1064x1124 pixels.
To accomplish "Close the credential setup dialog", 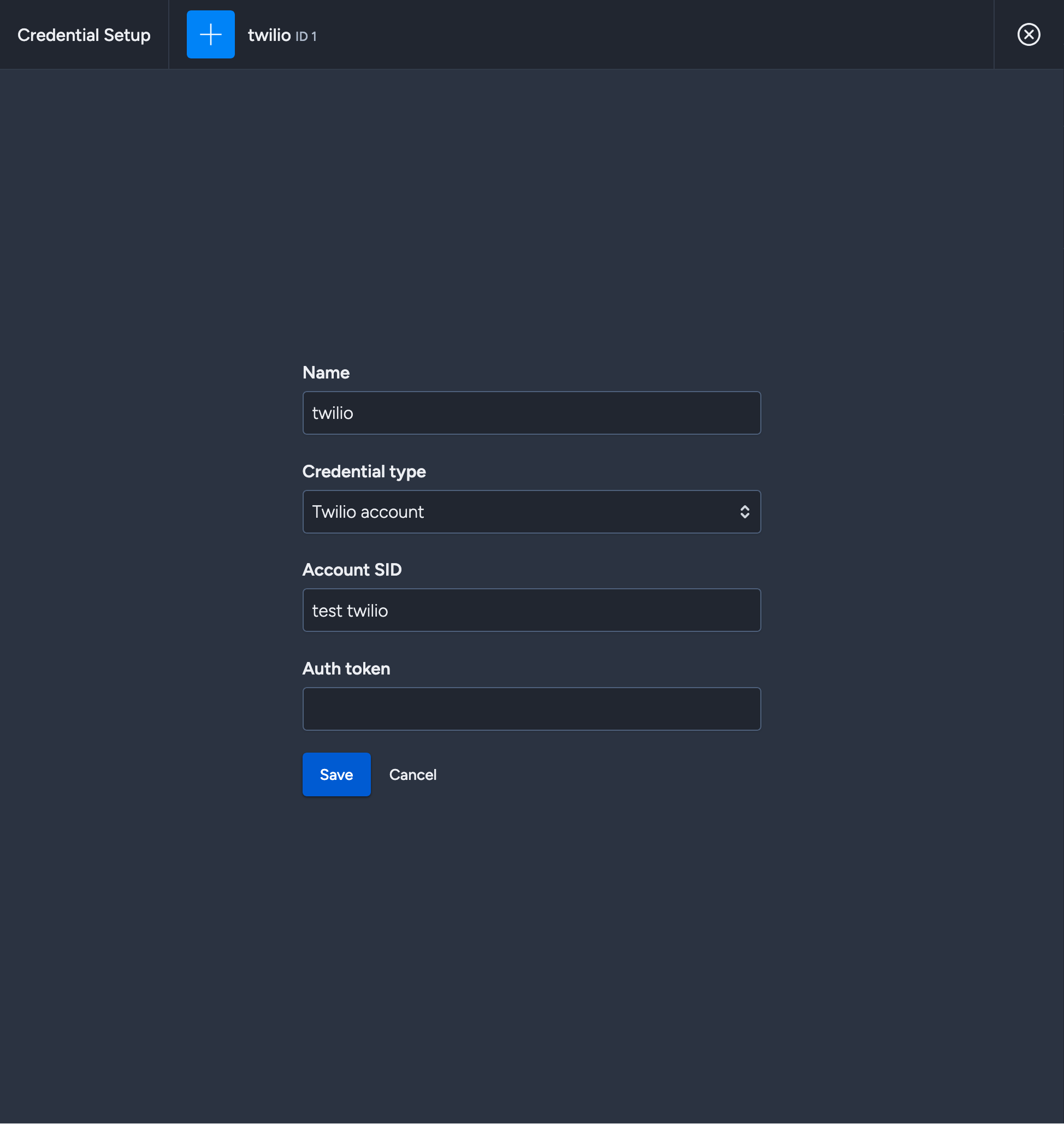I will click(x=1028, y=34).
